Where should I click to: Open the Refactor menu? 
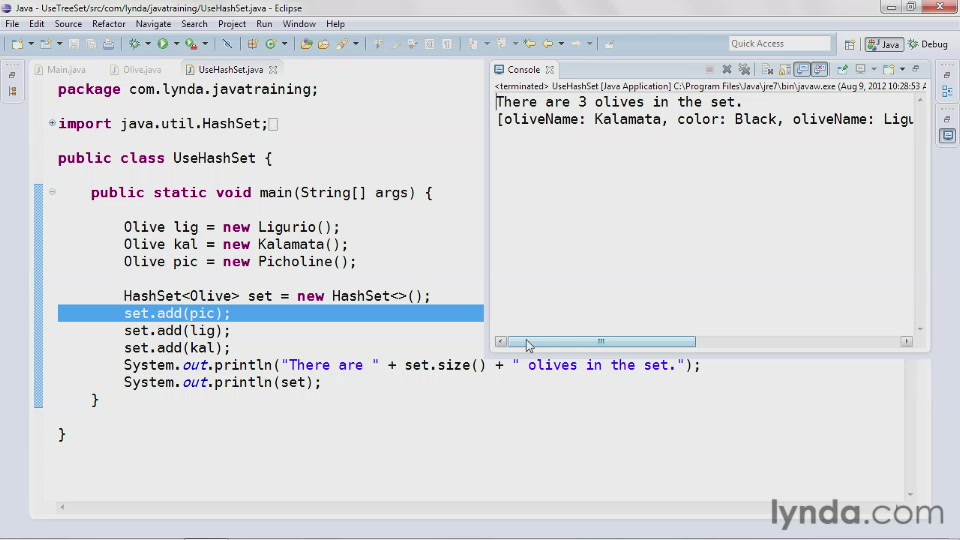click(x=108, y=24)
